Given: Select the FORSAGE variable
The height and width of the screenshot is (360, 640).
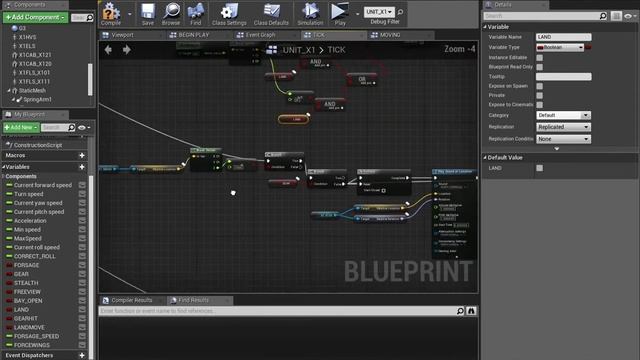Looking at the screenshot, I should [27, 265].
